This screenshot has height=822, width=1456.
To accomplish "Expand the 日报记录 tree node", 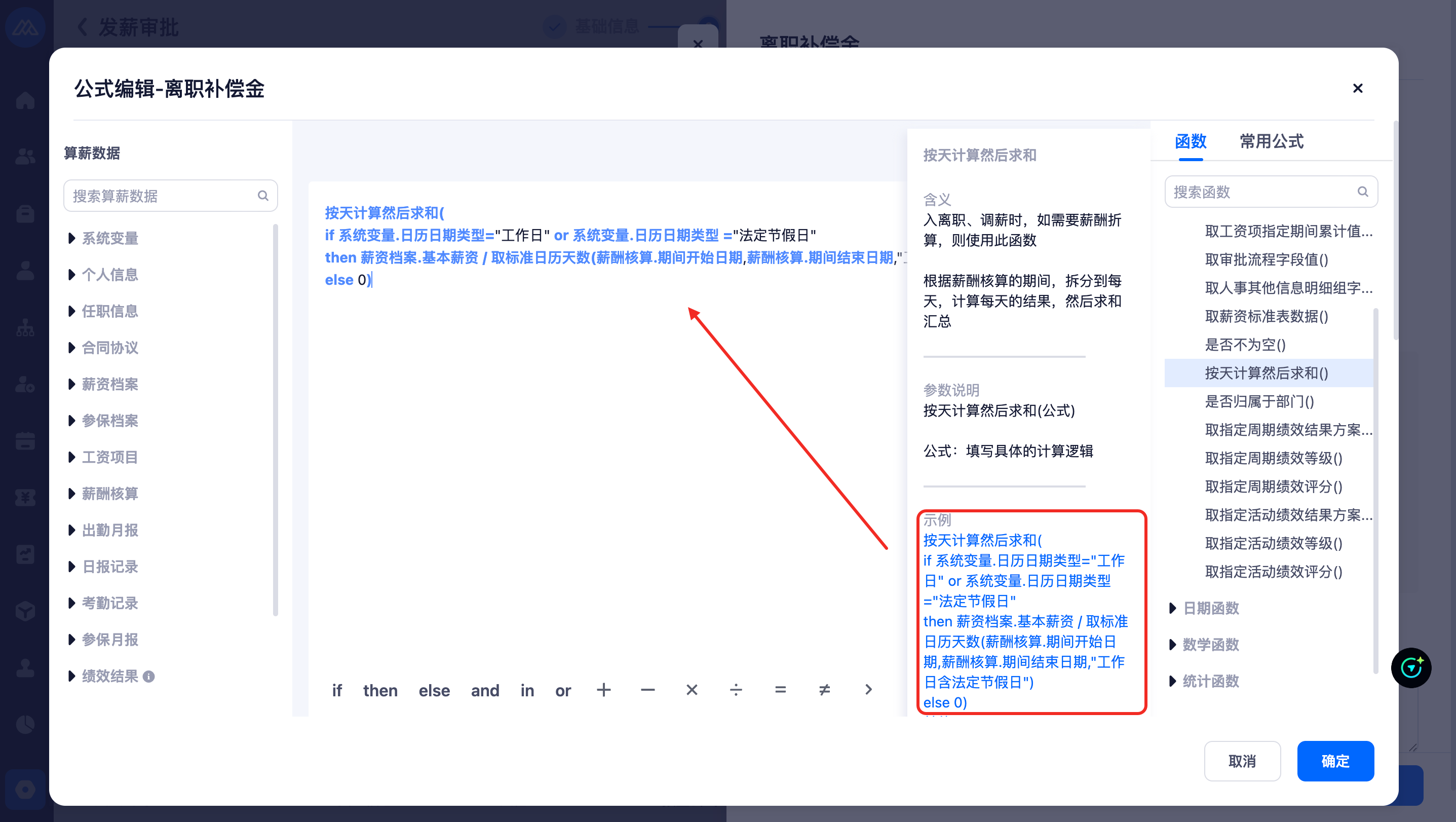I will [x=71, y=567].
